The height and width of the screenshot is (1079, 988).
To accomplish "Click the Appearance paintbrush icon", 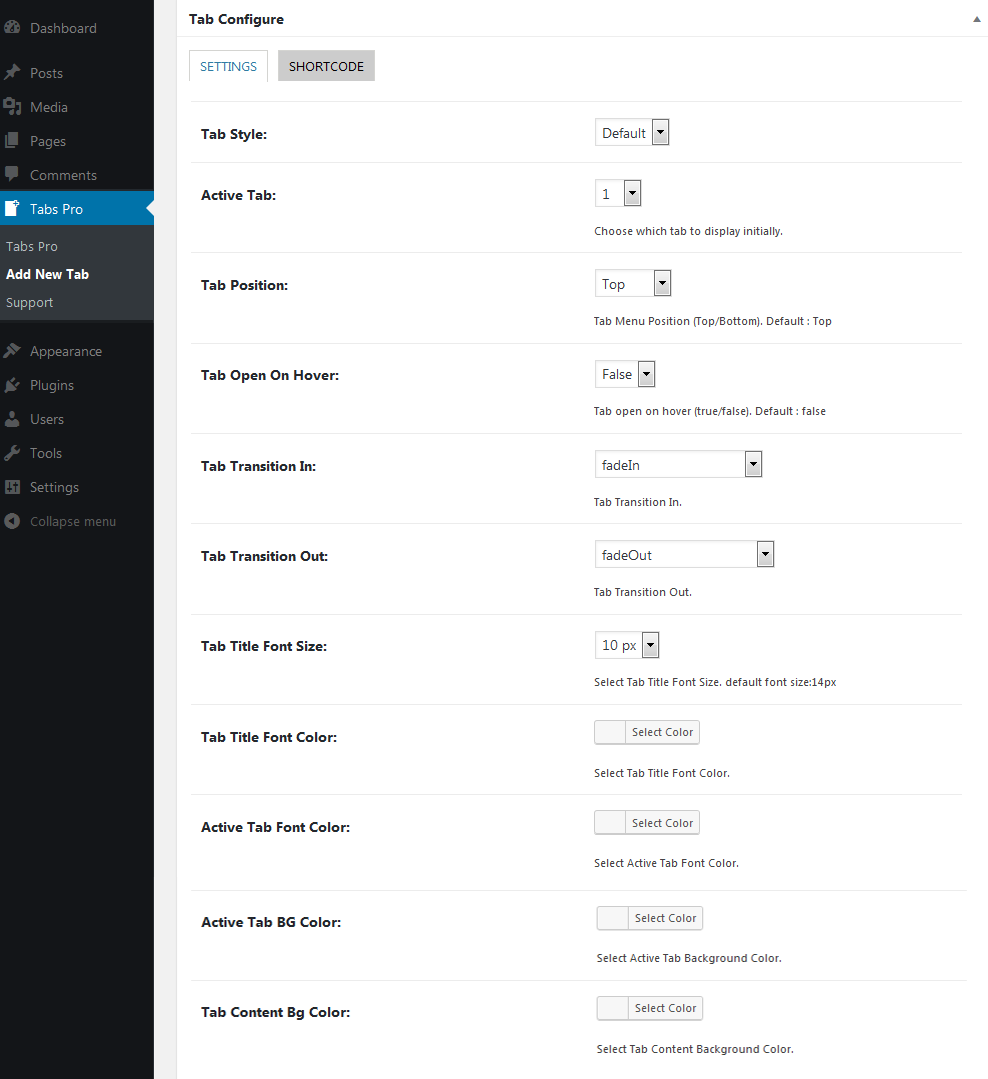I will 12,350.
